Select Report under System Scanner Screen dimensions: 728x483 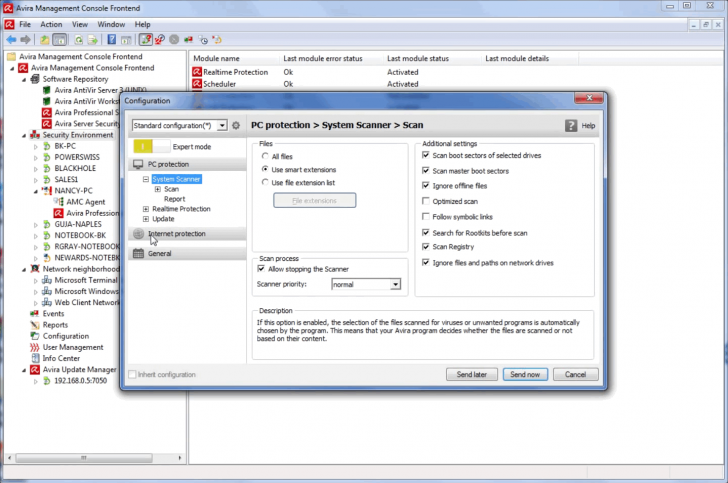click(175, 199)
